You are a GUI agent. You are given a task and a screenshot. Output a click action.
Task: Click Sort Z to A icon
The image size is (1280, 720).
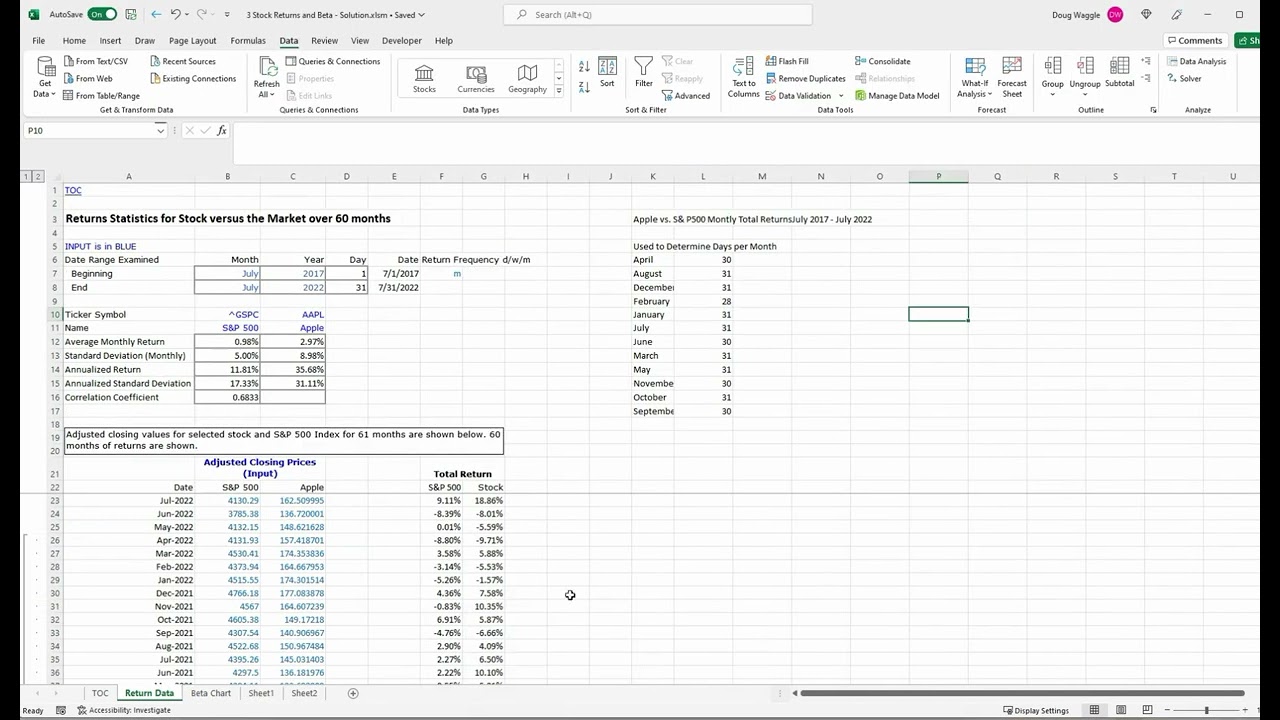click(584, 87)
